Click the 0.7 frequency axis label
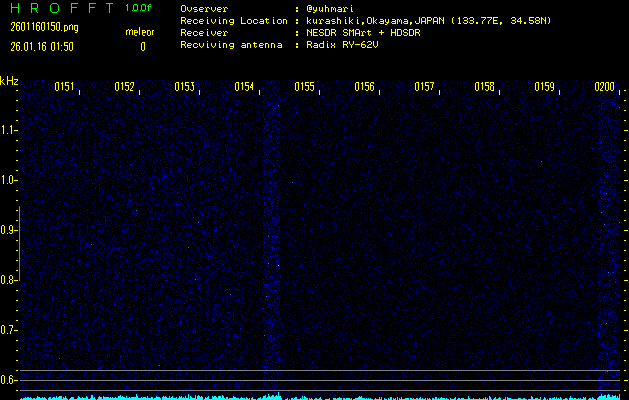 [x=9, y=330]
